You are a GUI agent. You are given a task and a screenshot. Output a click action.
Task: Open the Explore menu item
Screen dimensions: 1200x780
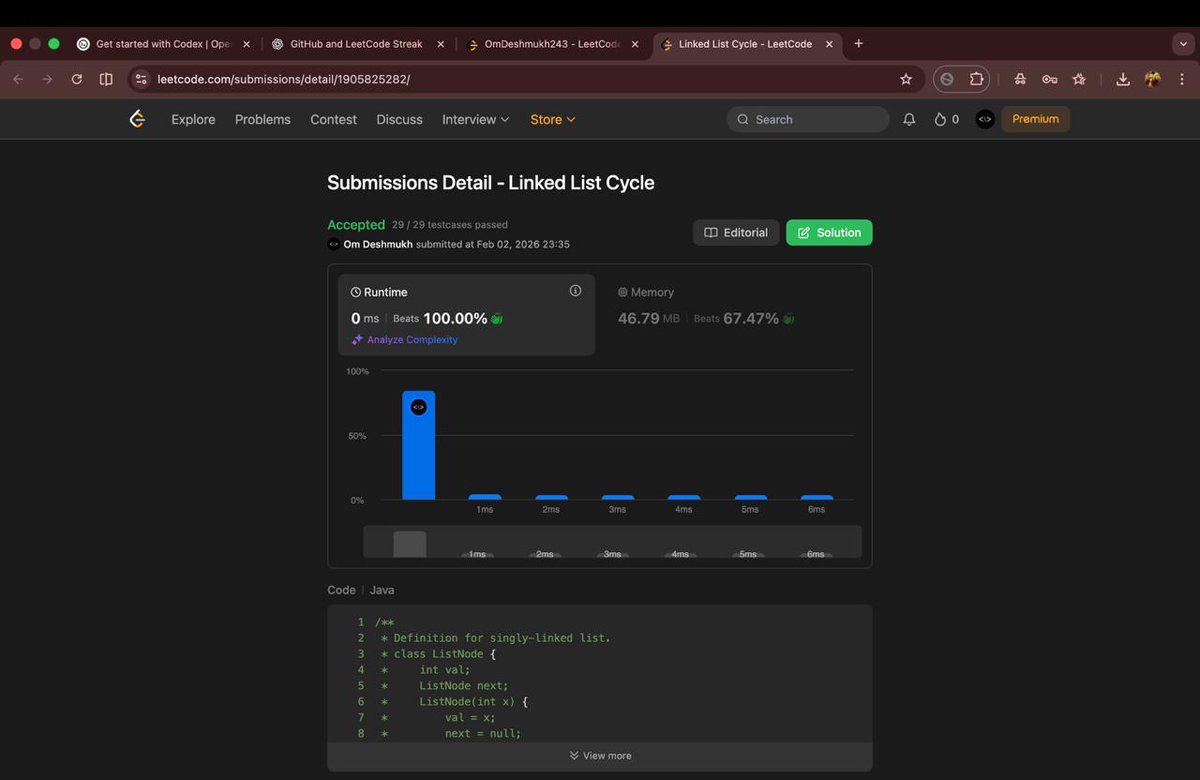193,119
